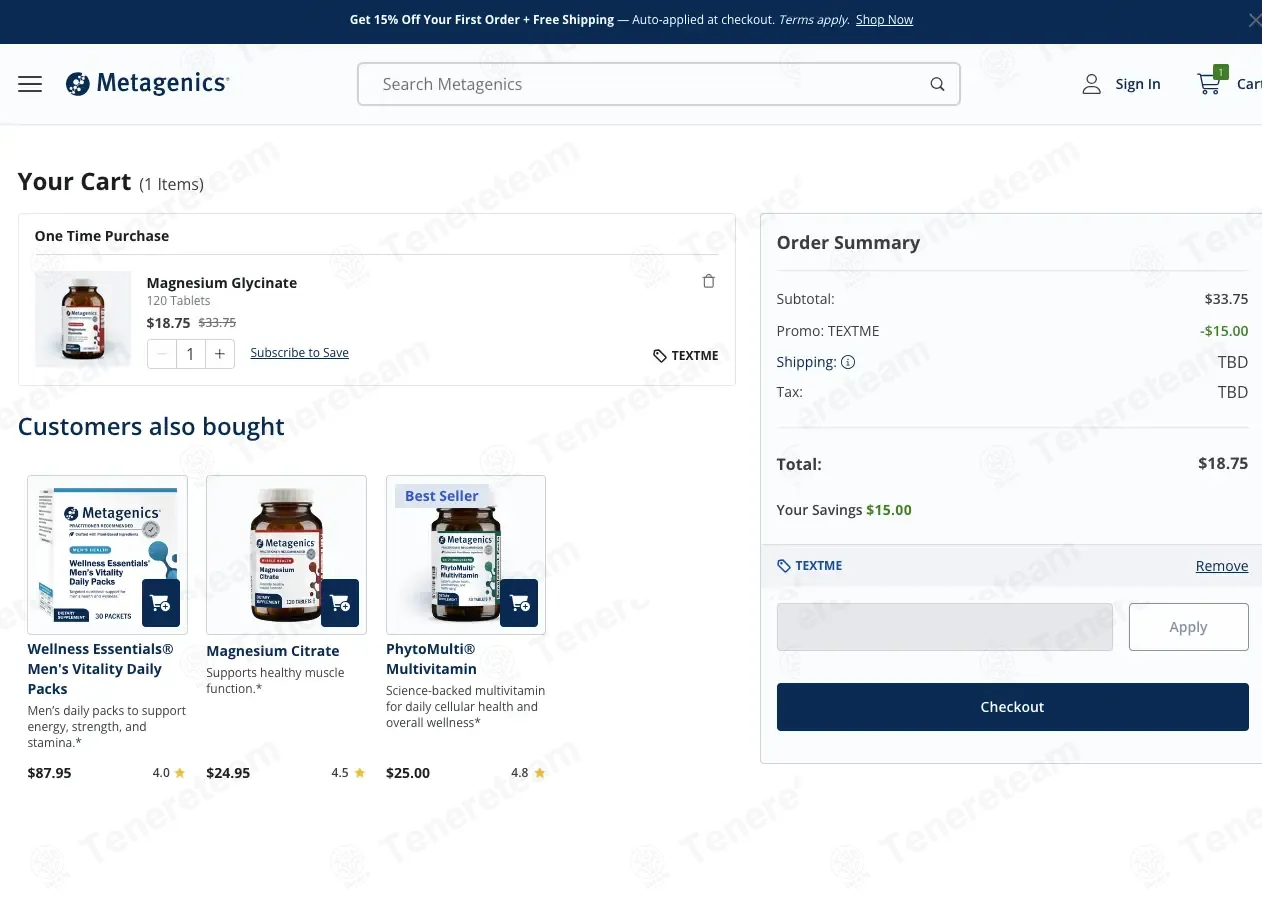Click the Total $18.75 amount
Viewport: 1262px width, 924px height.
pyautogui.click(x=1223, y=463)
